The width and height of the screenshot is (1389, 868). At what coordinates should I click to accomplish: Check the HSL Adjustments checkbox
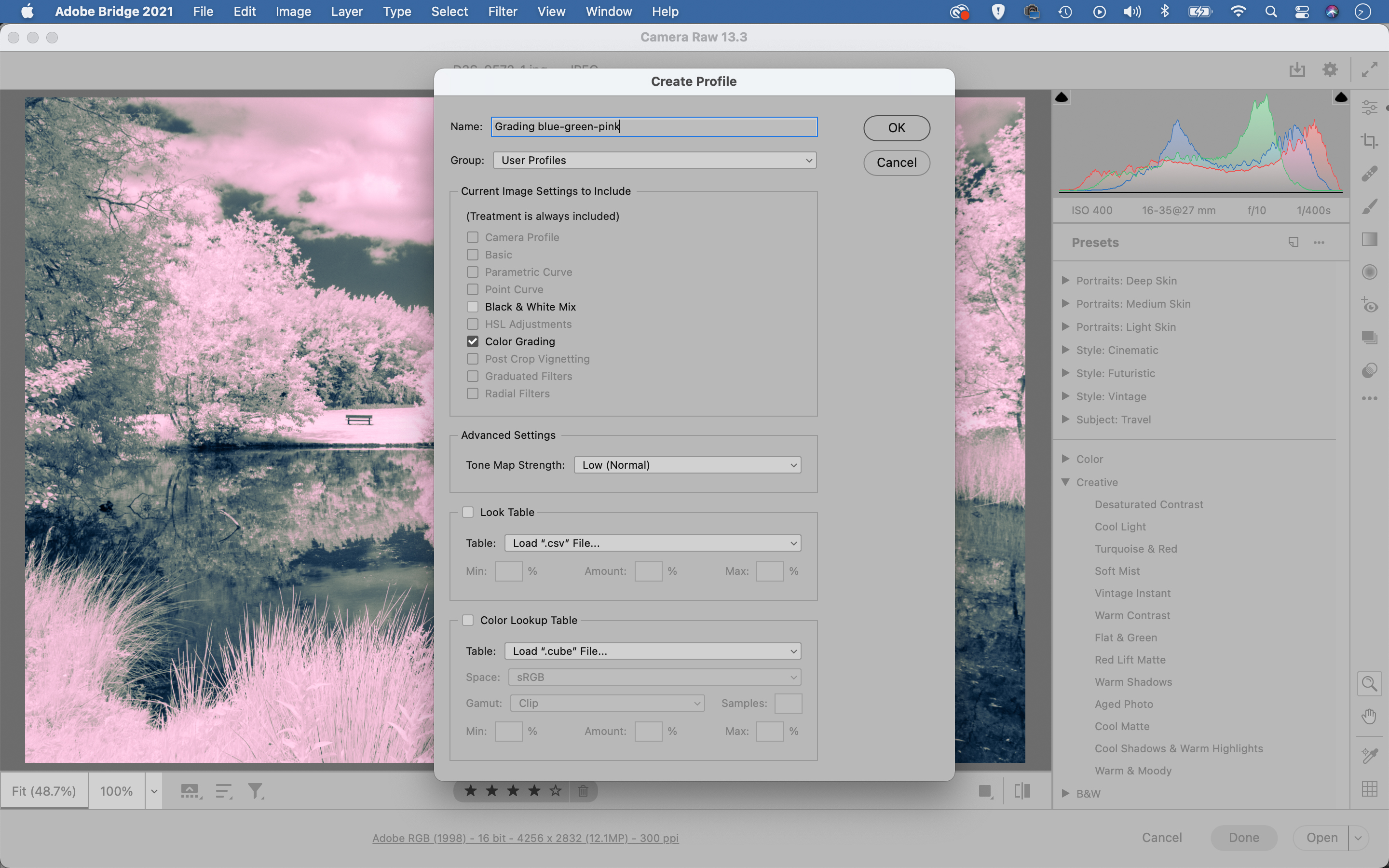472,324
